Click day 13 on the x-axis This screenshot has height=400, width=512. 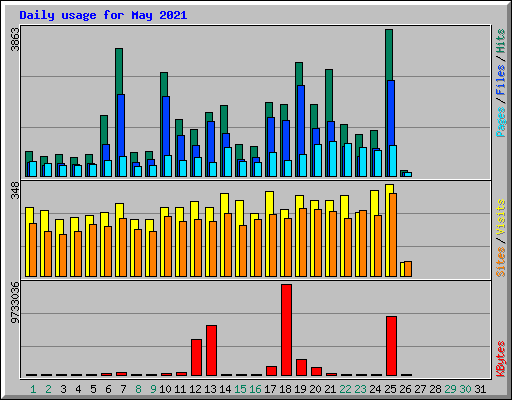[x=210, y=389]
